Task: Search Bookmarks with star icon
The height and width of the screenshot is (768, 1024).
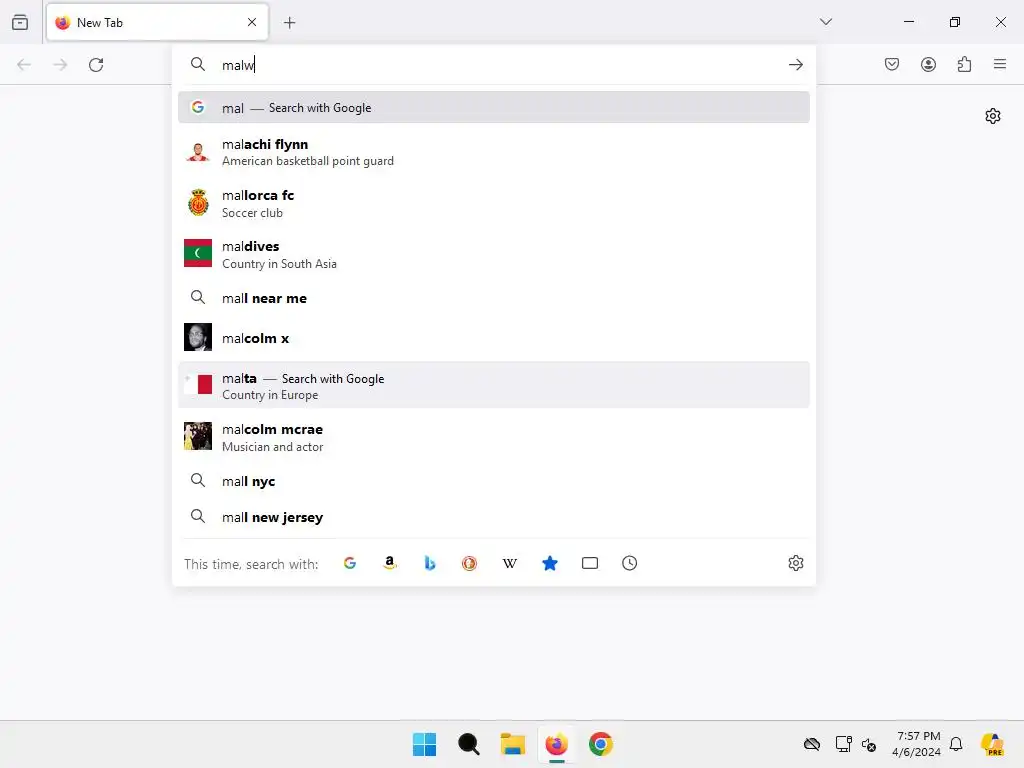Action: 550,563
